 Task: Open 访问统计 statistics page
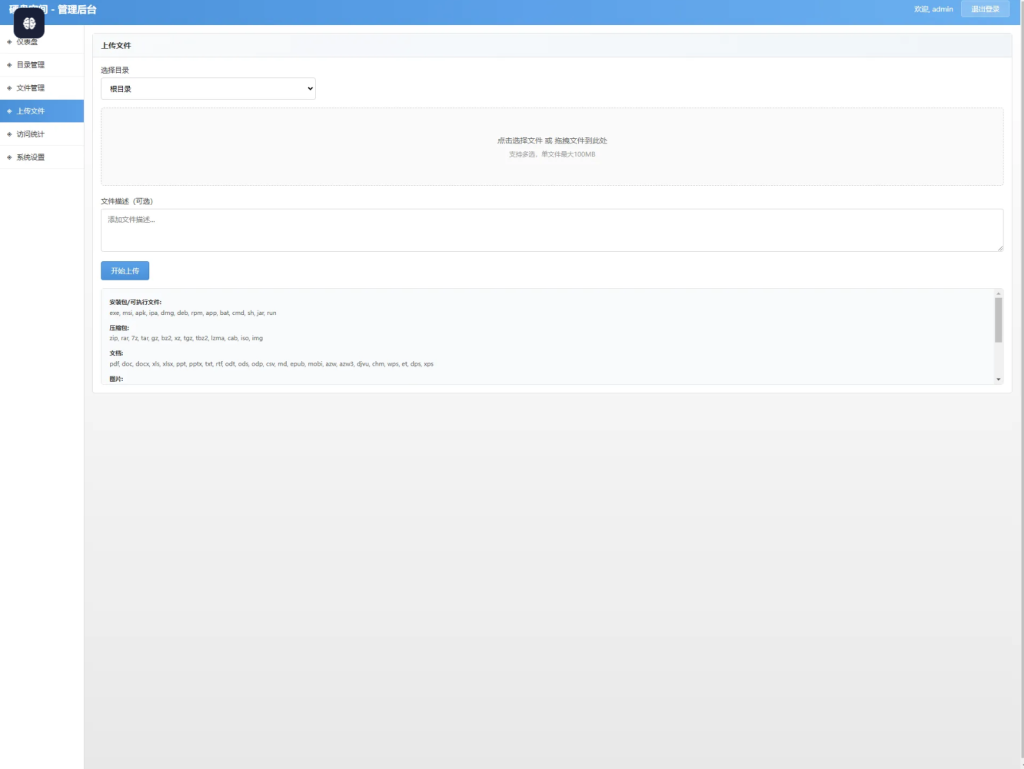(x=31, y=134)
